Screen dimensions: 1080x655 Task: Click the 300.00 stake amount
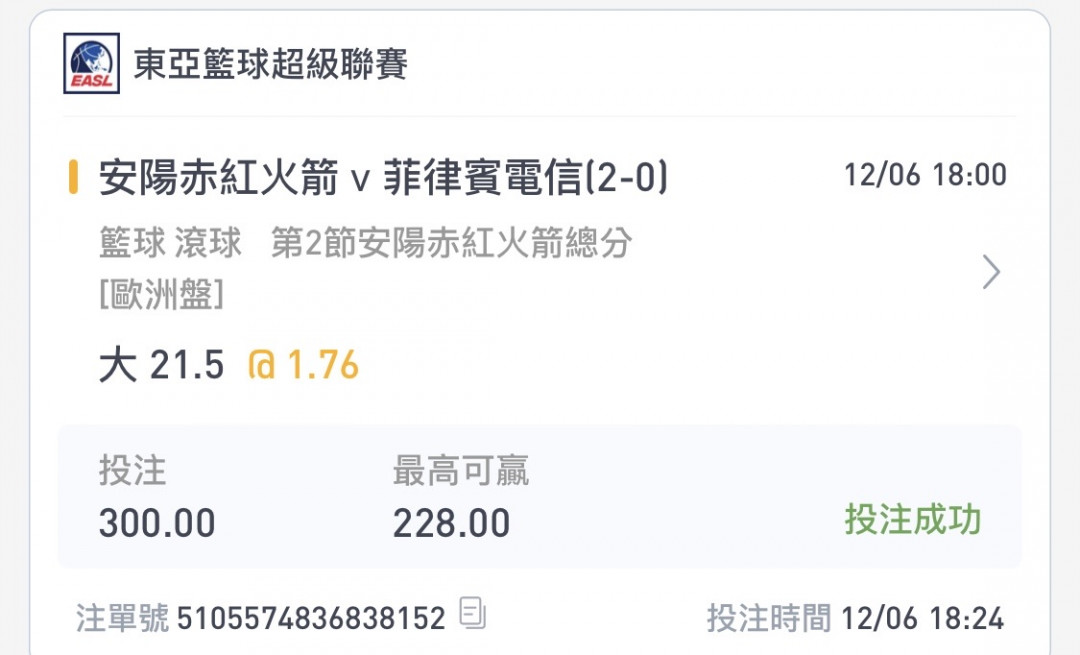(x=157, y=523)
